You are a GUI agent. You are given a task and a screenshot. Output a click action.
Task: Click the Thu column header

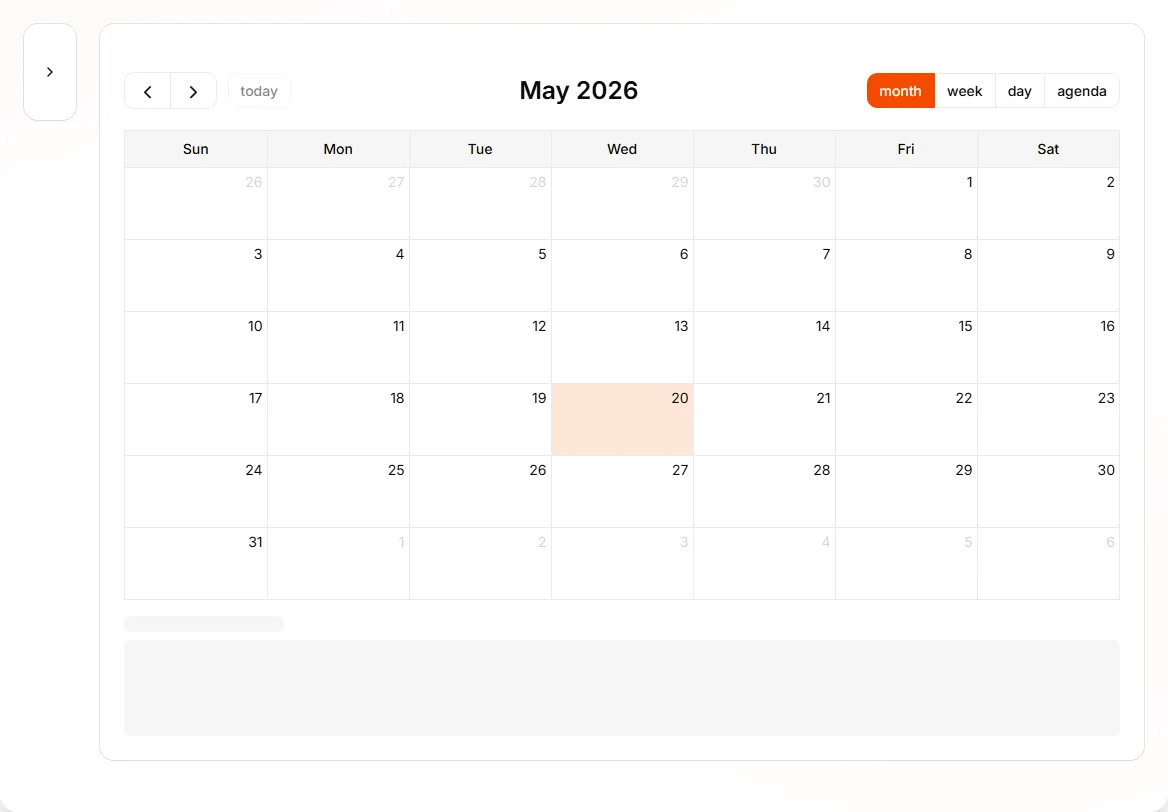pos(764,149)
